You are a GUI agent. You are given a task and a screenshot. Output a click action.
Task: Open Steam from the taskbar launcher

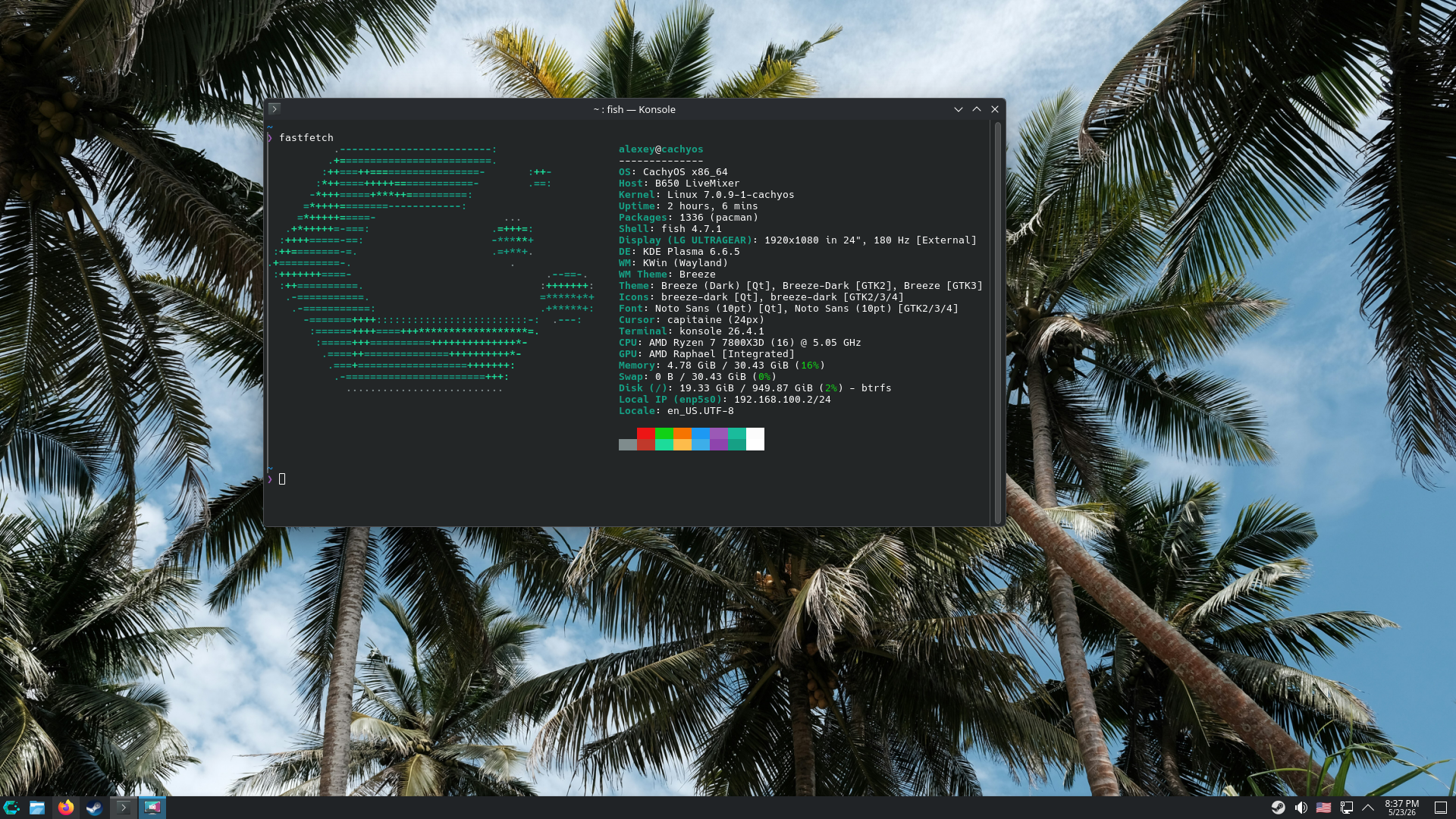[x=94, y=808]
